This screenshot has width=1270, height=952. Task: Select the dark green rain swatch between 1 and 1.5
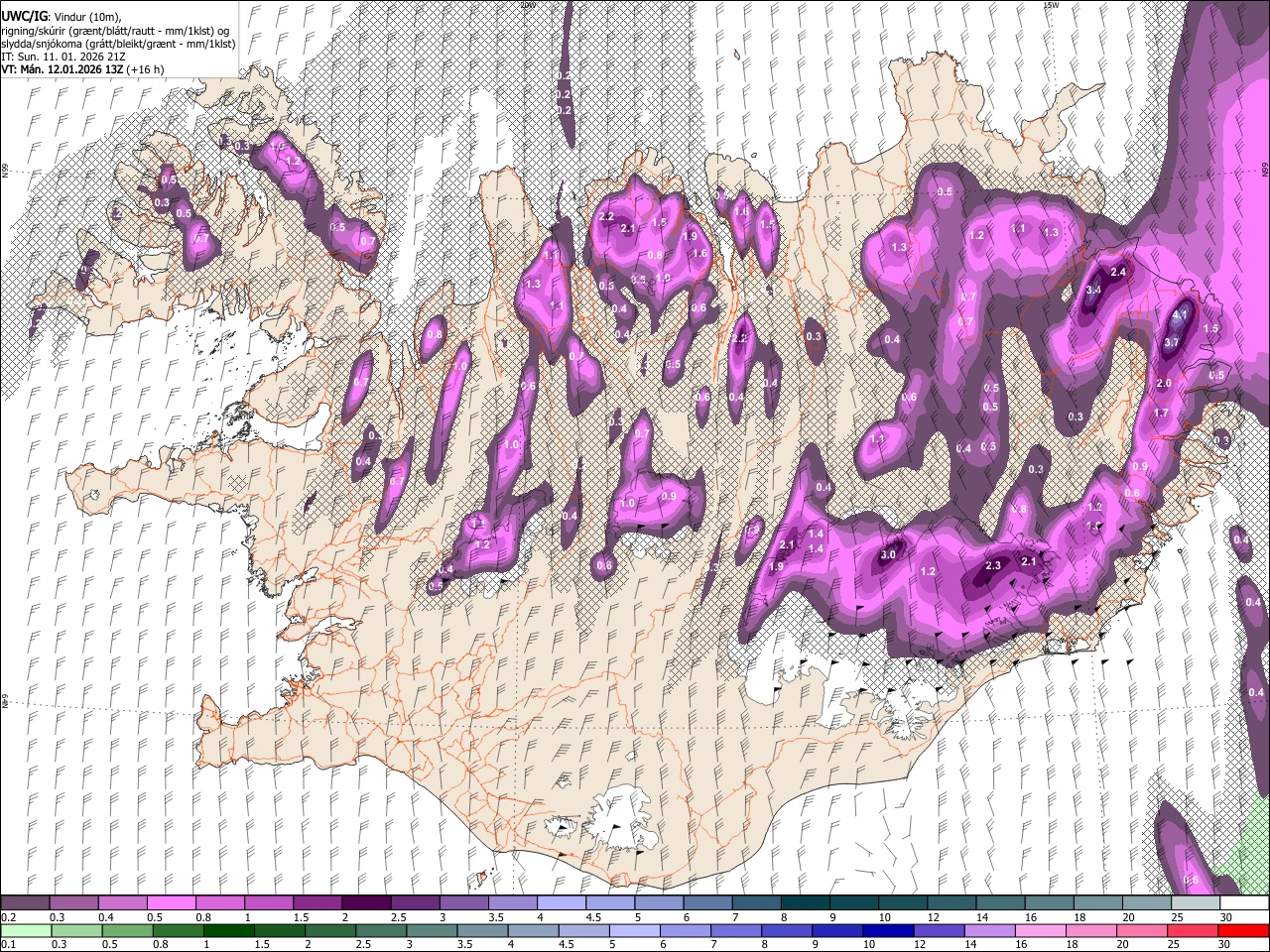tap(228, 930)
